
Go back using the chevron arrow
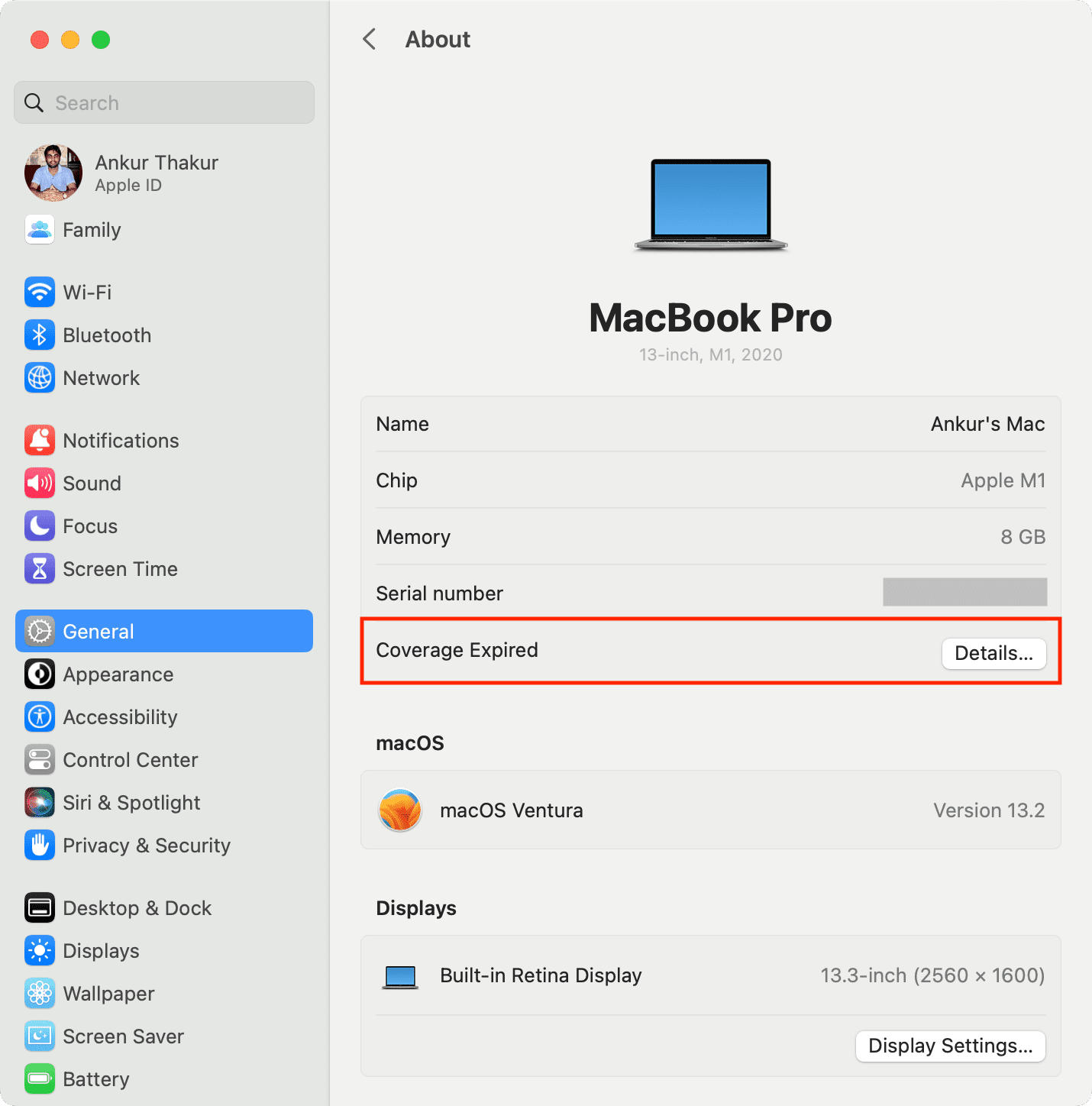coord(370,39)
